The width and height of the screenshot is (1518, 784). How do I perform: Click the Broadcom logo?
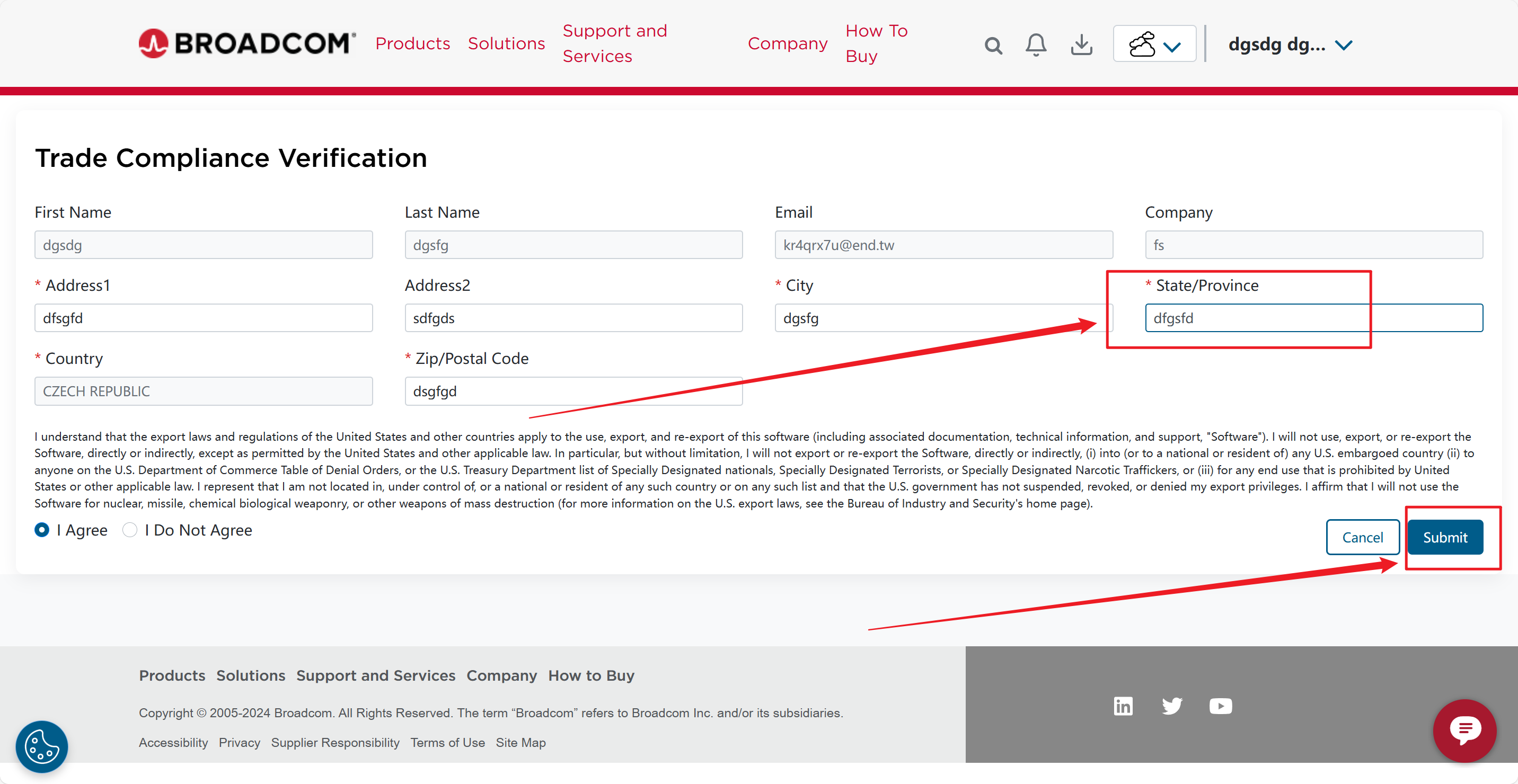[x=247, y=43]
